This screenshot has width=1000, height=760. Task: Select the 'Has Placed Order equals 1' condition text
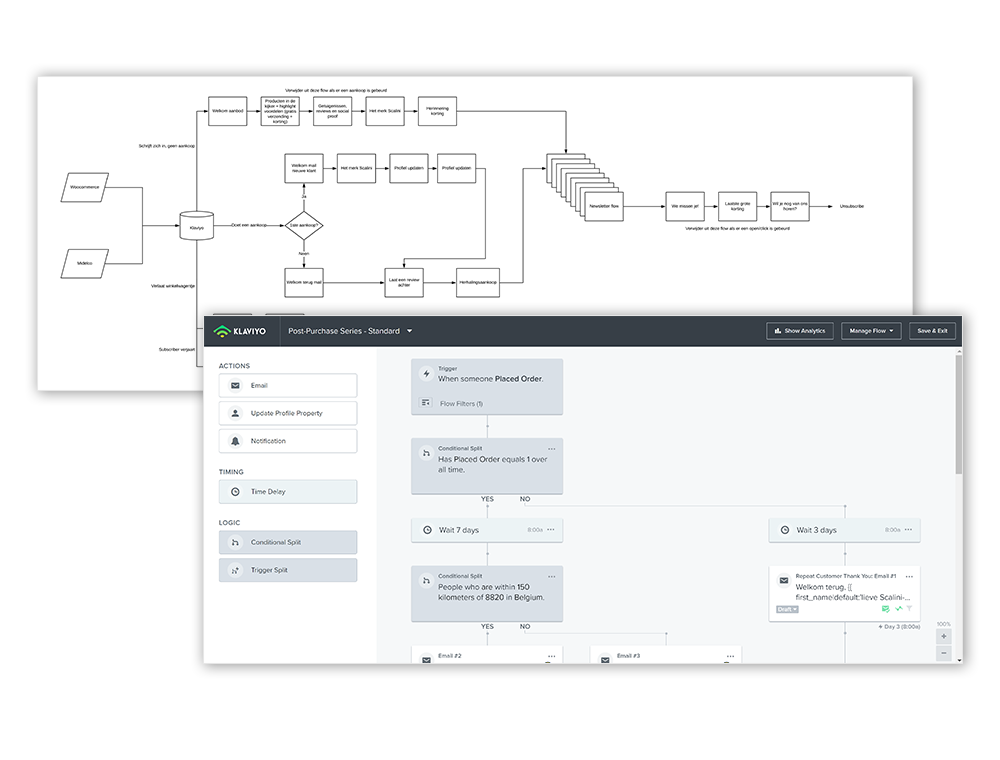pyautogui.click(x=492, y=464)
